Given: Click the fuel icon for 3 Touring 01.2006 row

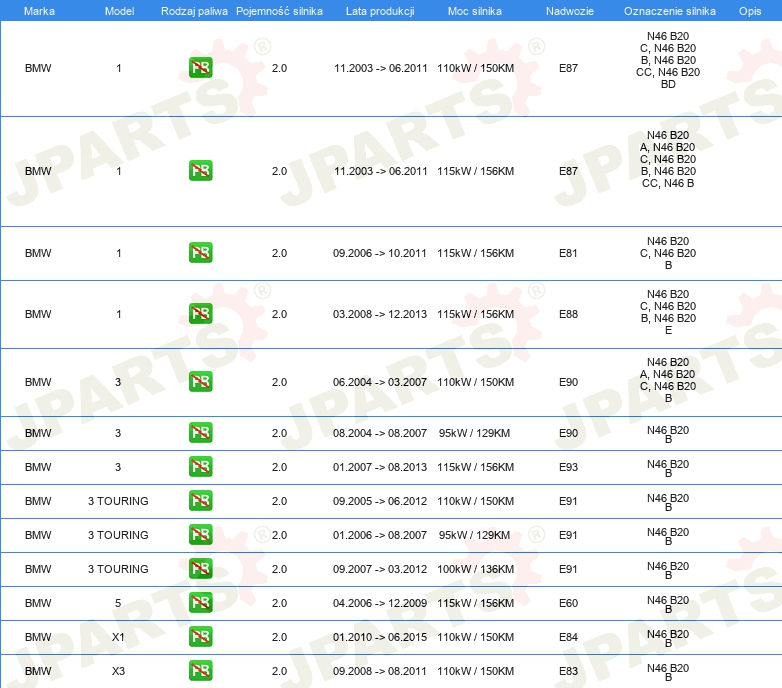Looking at the screenshot, I should pyautogui.click(x=200, y=534).
